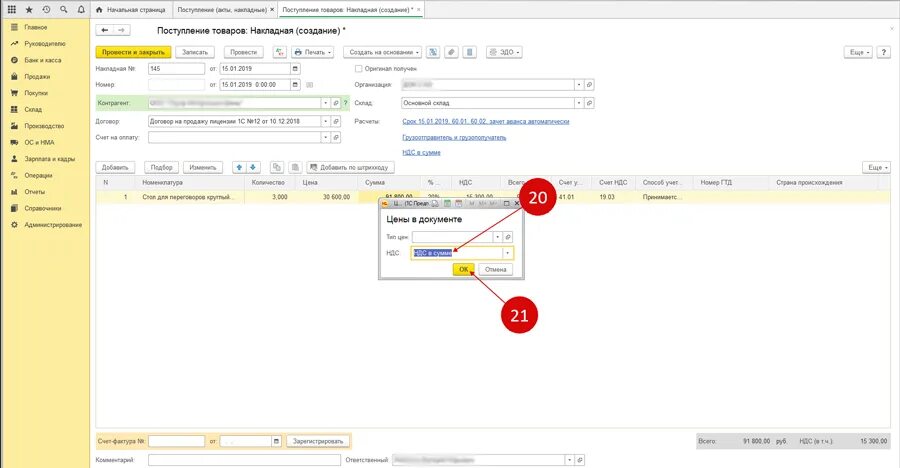Show Dt/Kt postings icon

point(280,52)
